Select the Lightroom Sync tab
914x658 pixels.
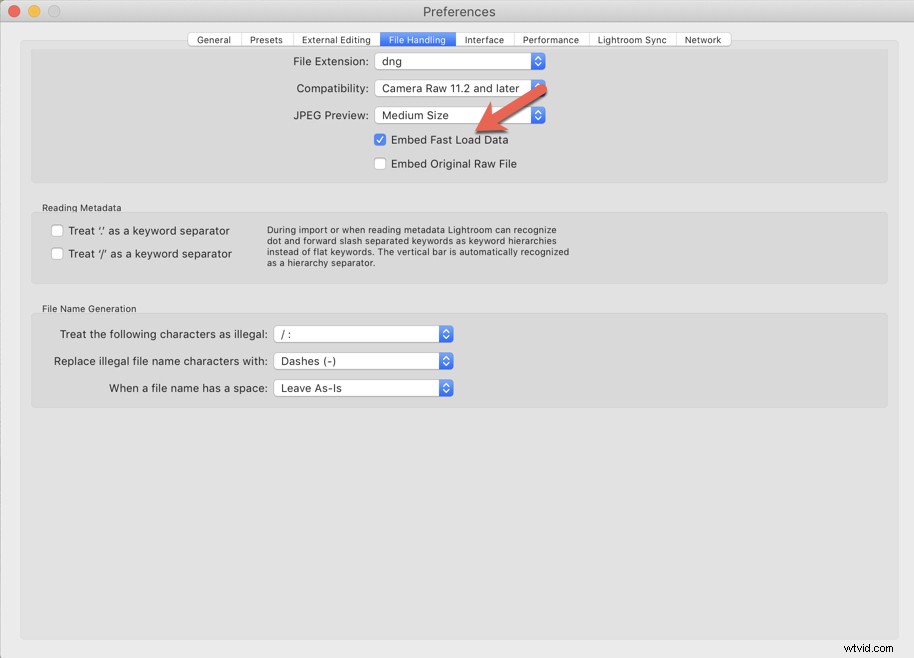coord(632,39)
